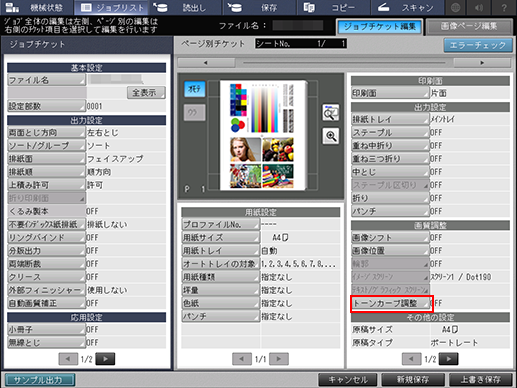Click the サンプル出力 button
The image size is (517, 388).
pyautogui.click(x=40, y=380)
